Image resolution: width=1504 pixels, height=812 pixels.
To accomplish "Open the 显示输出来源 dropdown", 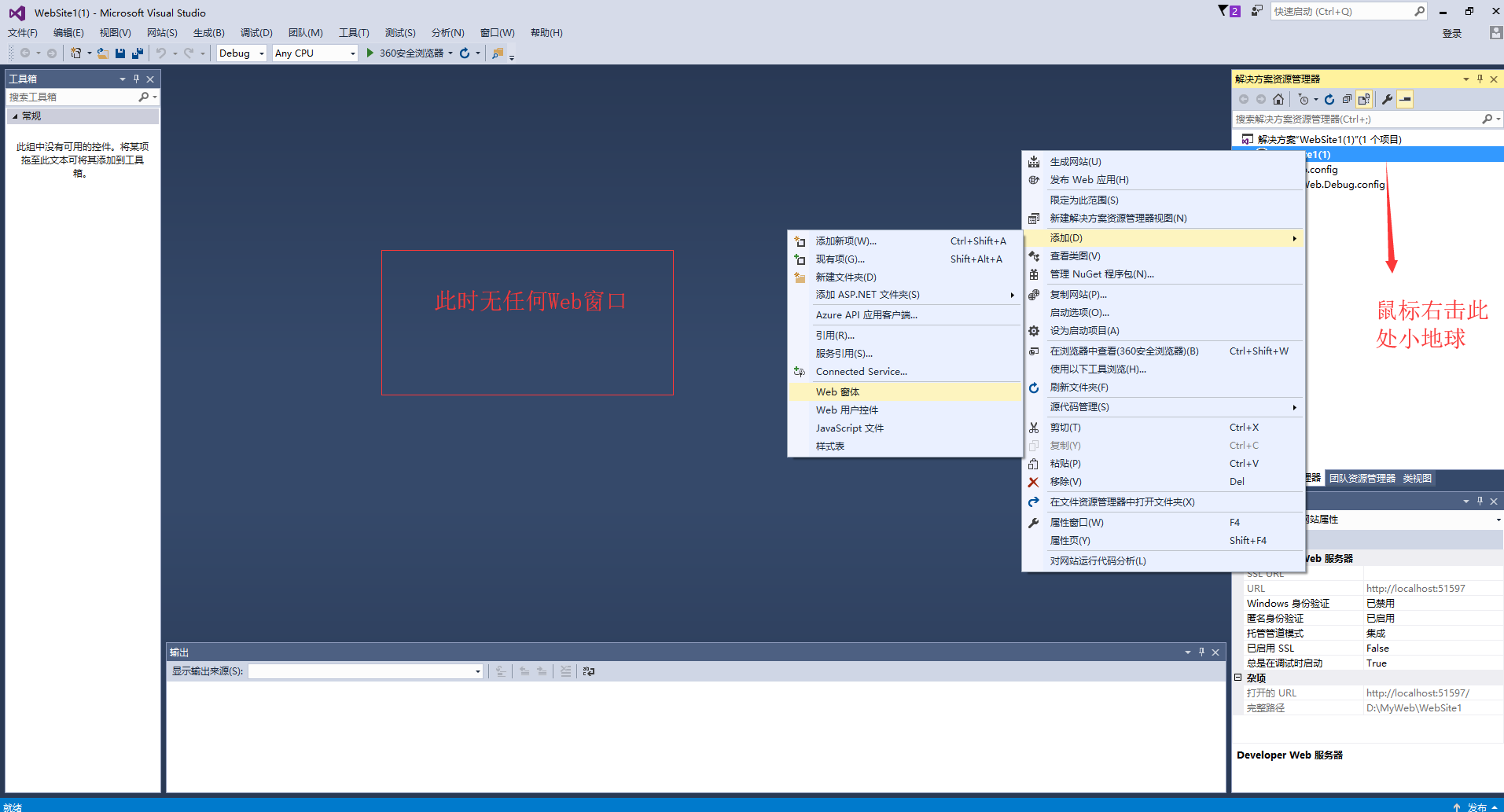I will tap(477, 671).
